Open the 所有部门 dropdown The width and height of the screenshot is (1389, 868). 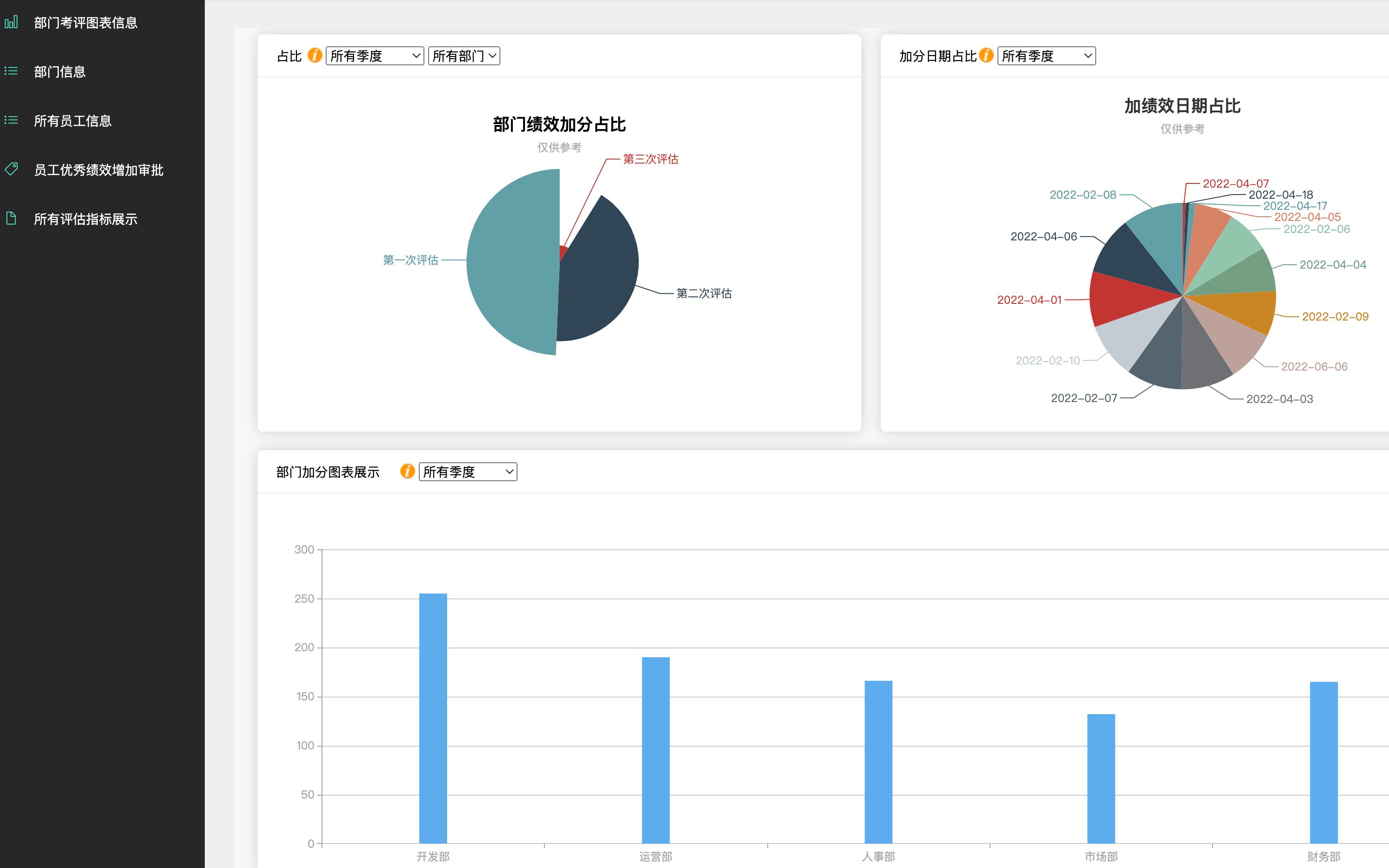(x=464, y=56)
